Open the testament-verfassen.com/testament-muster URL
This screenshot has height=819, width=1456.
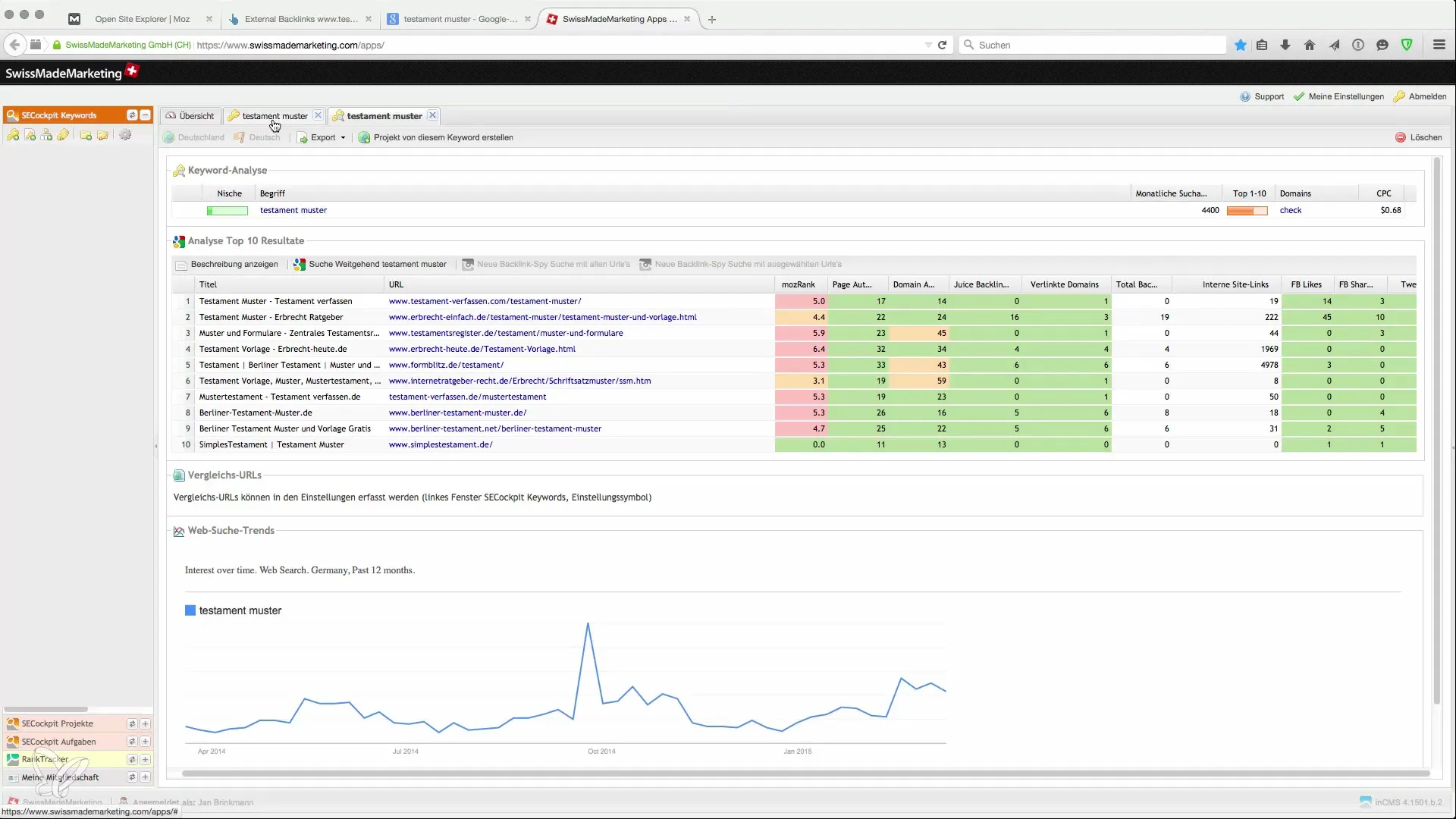(x=485, y=301)
